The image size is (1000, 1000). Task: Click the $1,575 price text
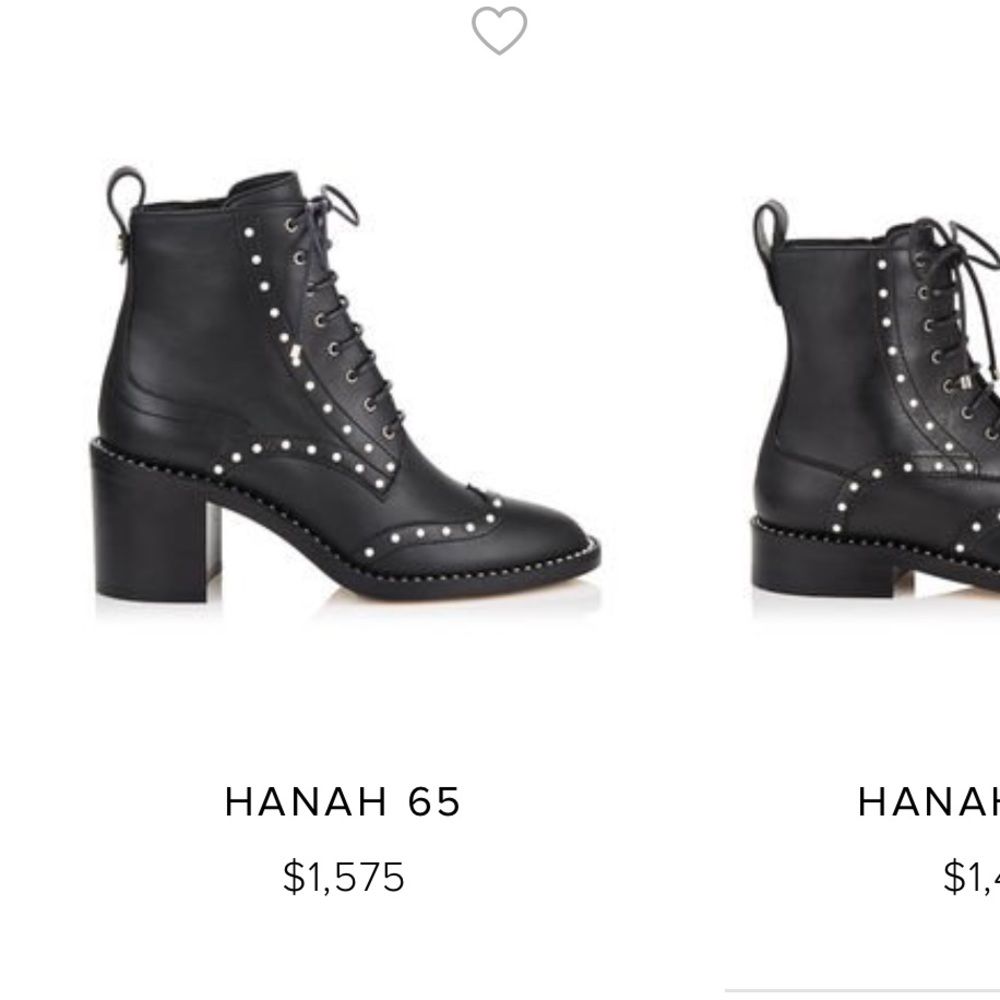coord(343,877)
